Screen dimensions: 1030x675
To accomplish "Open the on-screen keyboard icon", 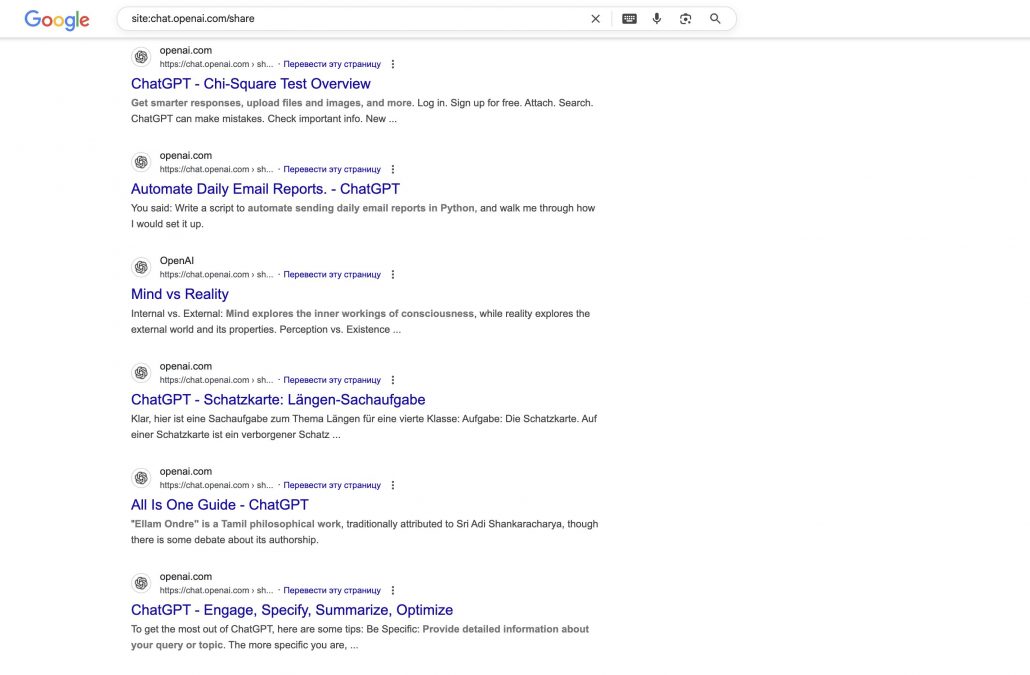I will click(x=629, y=19).
